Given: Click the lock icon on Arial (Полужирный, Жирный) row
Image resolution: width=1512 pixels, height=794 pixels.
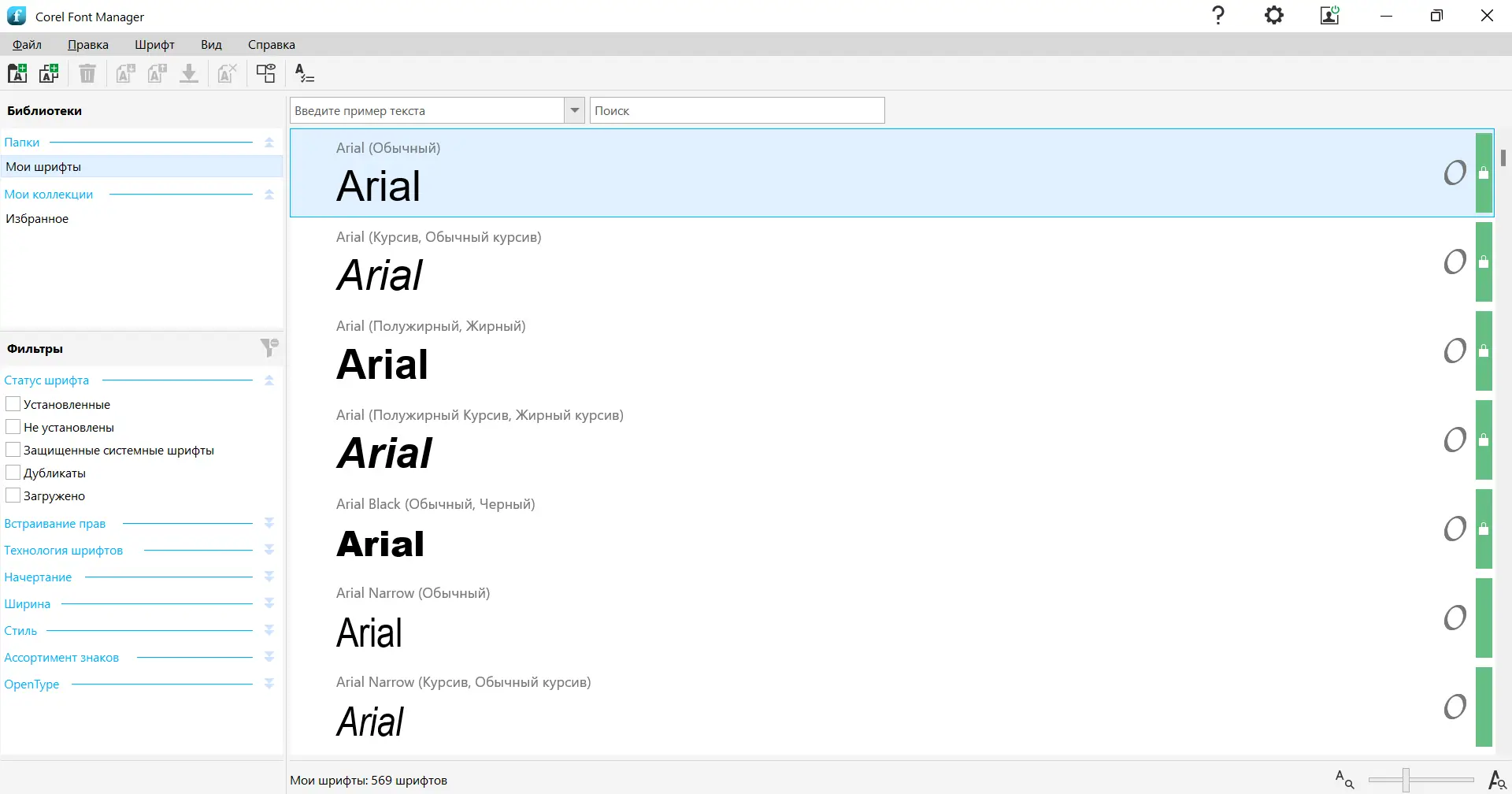Looking at the screenshot, I should [x=1484, y=351].
